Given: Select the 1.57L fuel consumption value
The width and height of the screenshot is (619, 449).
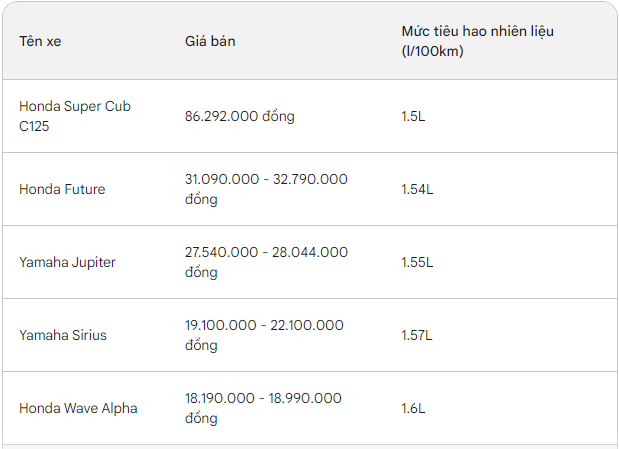Looking at the screenshot, I should [417, 335].
